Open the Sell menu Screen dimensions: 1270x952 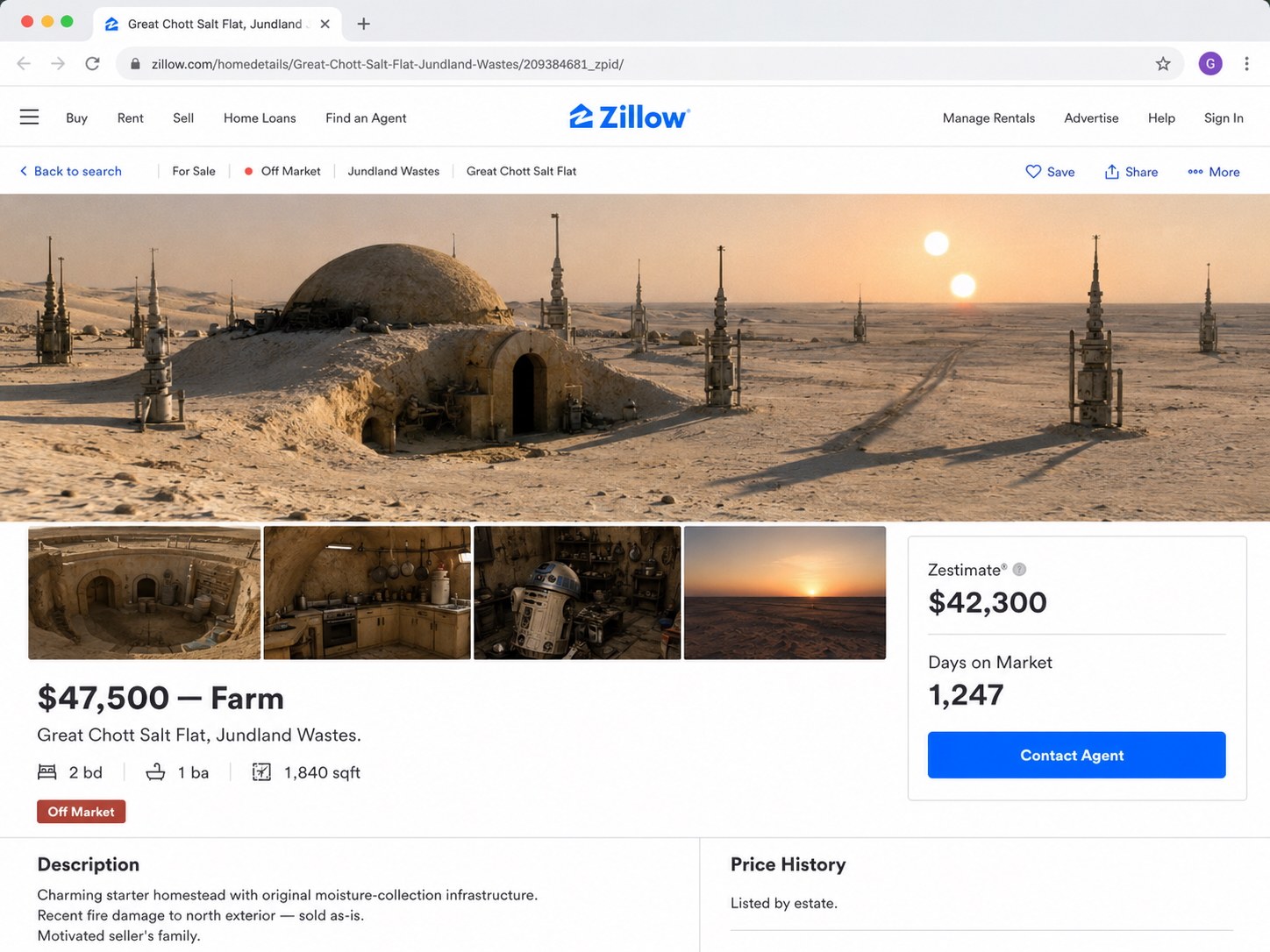tap(183, 117)
